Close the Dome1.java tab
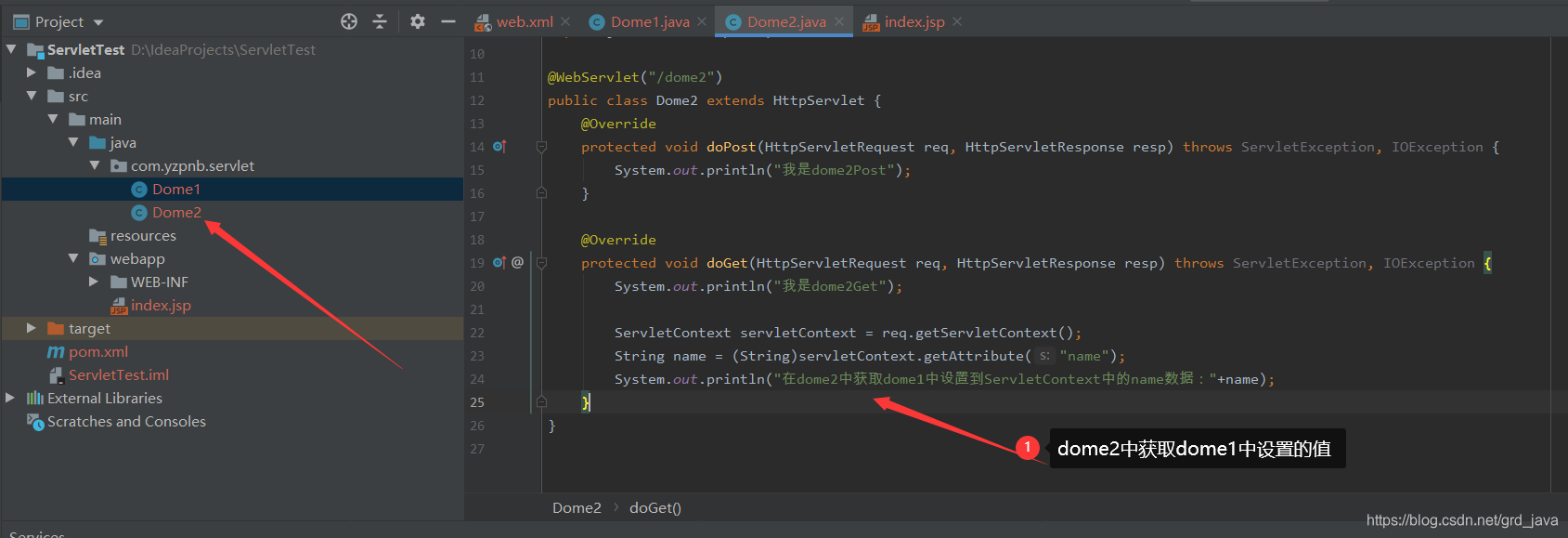This screenshot has width=1568, height=538. [x=702, y=21]
